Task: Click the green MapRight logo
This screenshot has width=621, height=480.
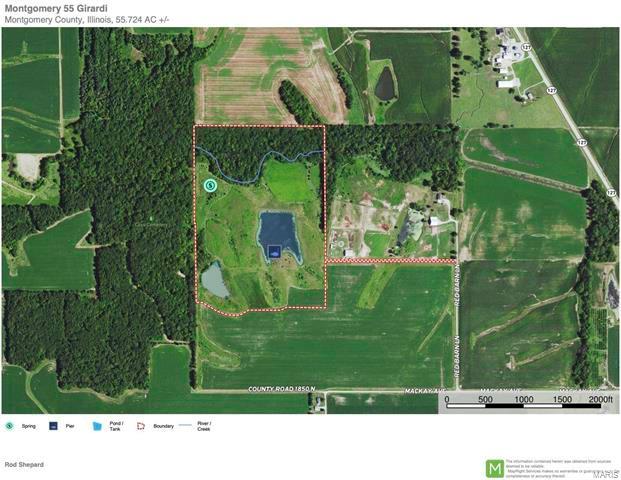Action: [494, 468]
